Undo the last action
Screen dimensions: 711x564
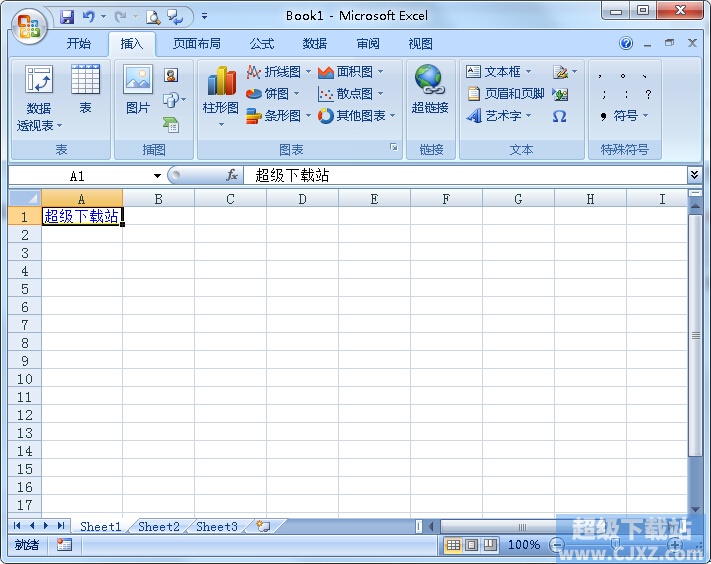[x=88, y=16]
